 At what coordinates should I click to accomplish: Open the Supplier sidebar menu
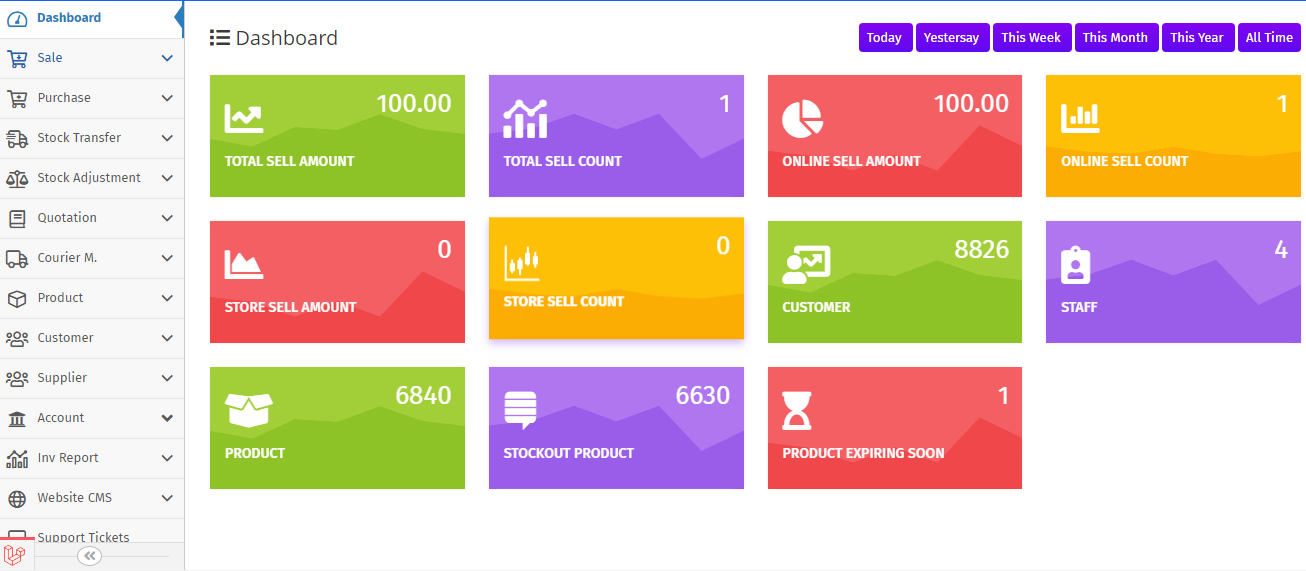(92, 378)
